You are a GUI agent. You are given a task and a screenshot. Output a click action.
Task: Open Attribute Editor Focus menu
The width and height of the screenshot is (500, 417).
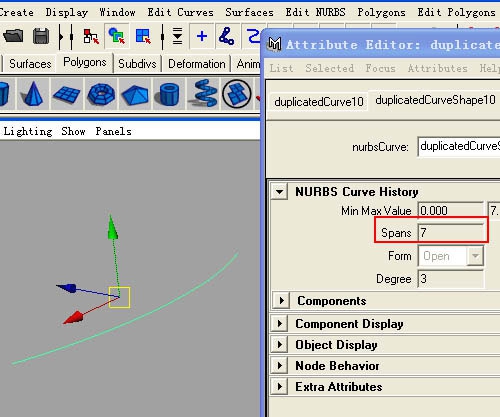[380, 68]
